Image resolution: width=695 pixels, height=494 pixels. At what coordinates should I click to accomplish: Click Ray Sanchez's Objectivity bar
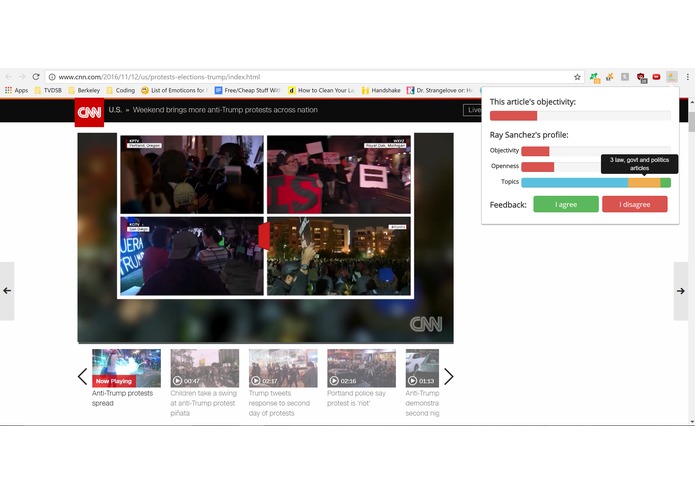click(x=596, y=151)
